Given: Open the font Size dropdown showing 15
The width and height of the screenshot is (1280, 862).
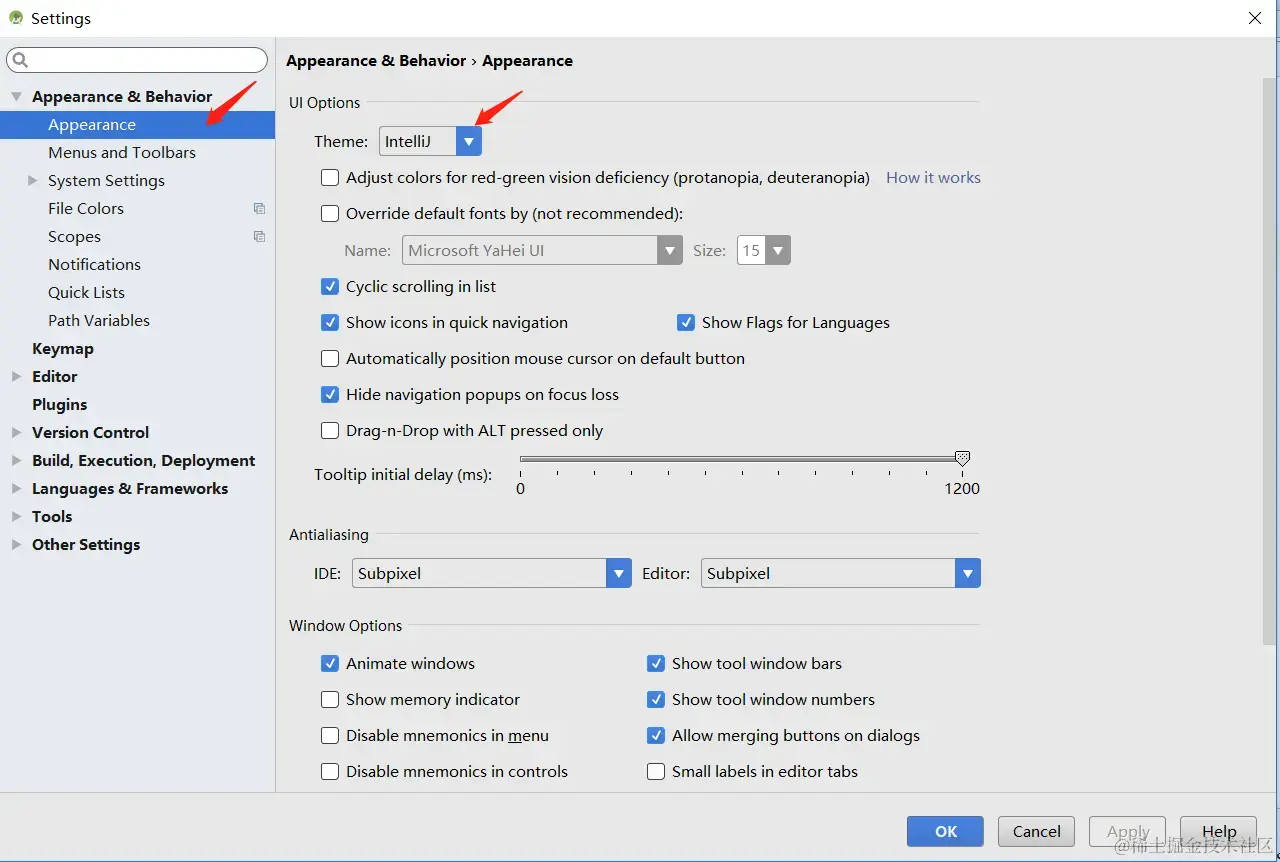Looking at the screenshot, I should [764, 250].
